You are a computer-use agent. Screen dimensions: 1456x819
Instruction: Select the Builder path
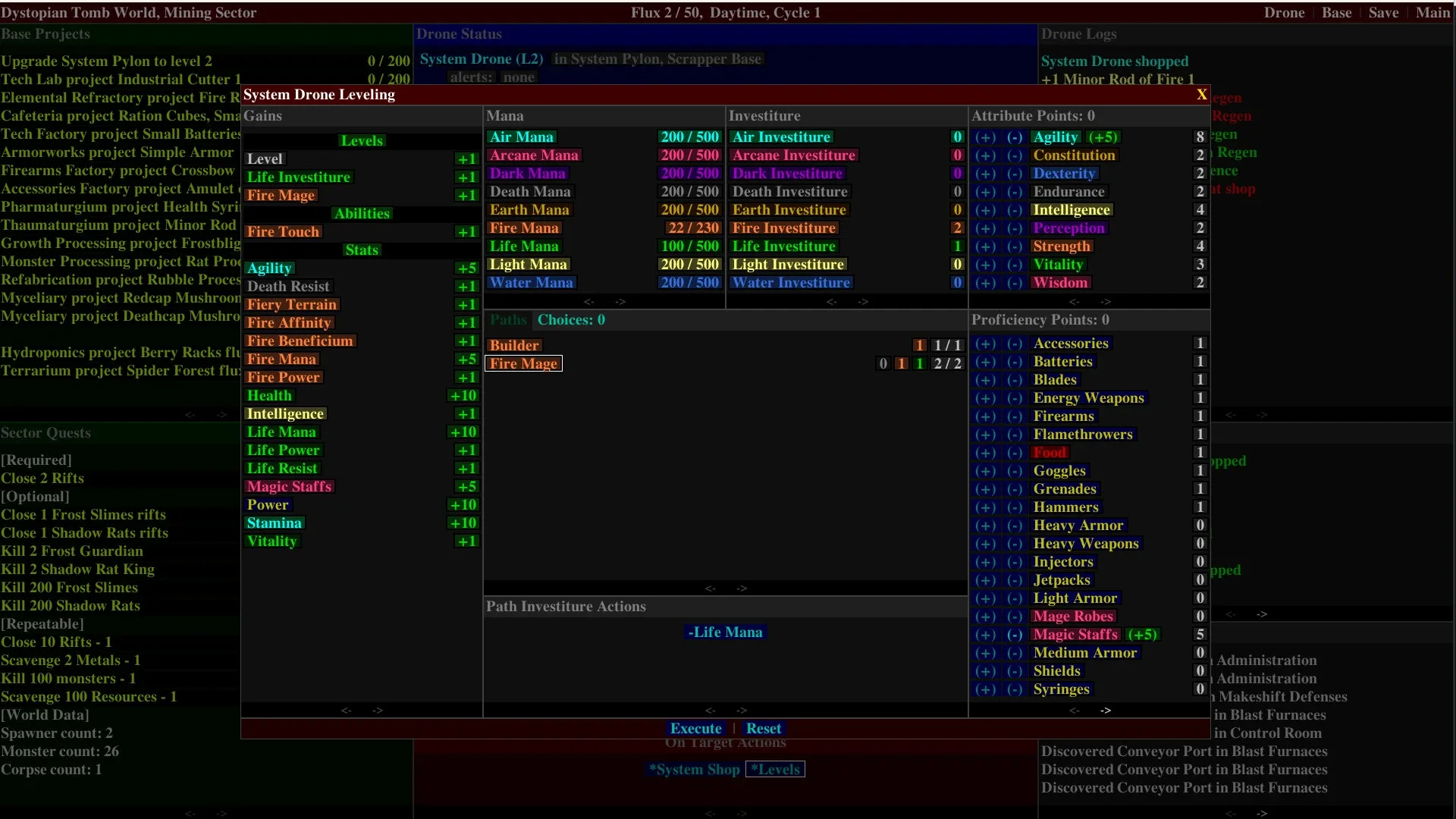pyautogui.click(x=514, y=346)
